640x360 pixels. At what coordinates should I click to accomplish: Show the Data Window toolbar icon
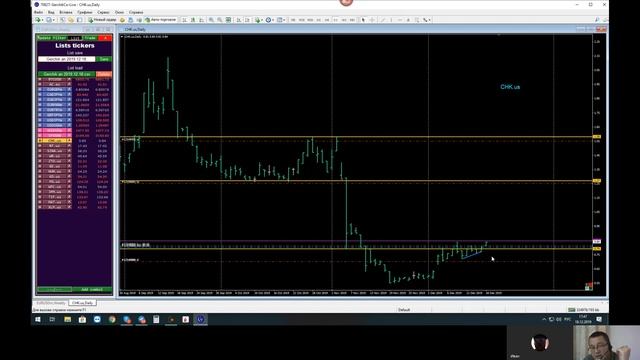(71, 20)
